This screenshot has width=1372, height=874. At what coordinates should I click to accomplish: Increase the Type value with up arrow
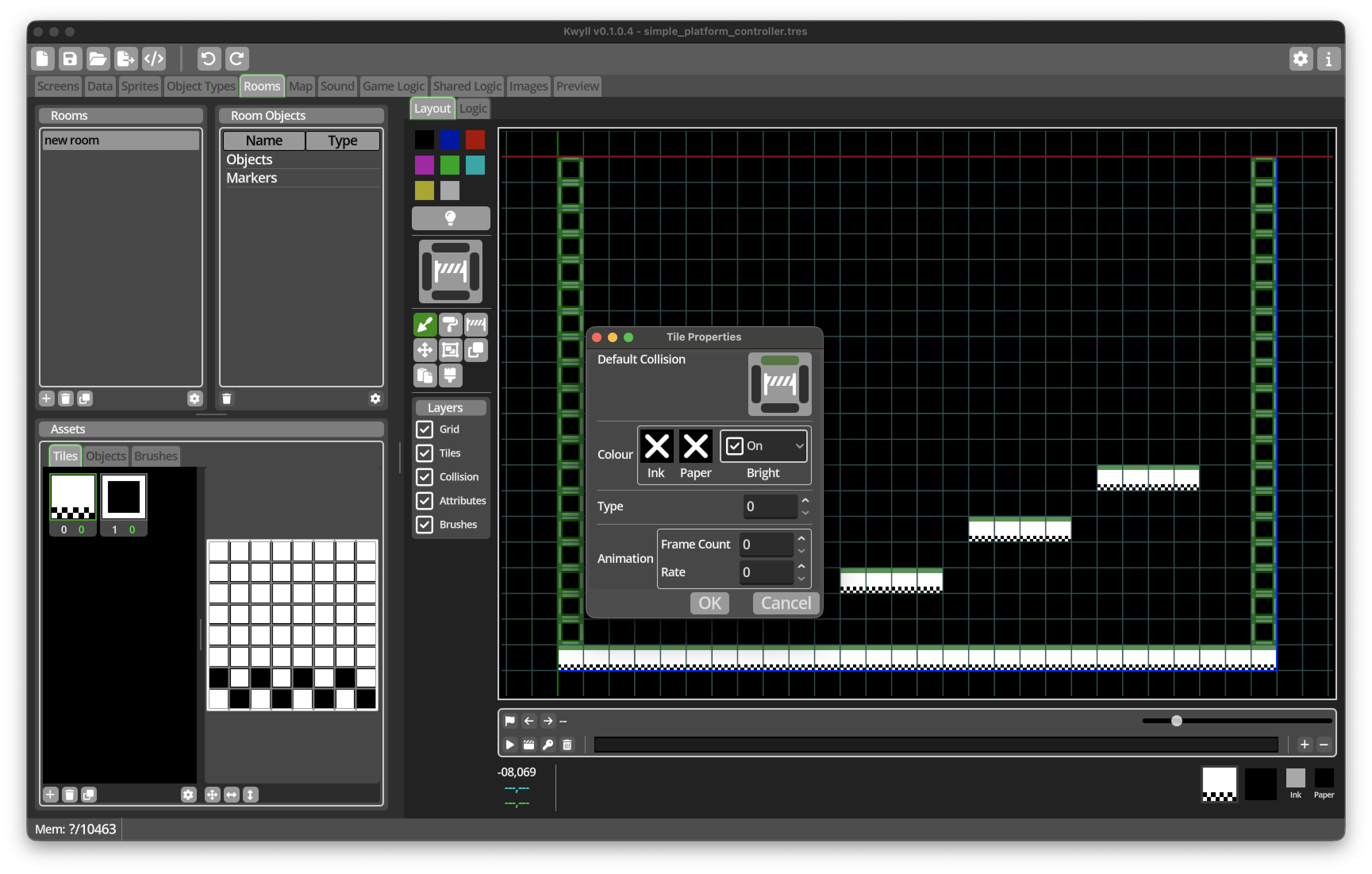[x=805, y=500]
